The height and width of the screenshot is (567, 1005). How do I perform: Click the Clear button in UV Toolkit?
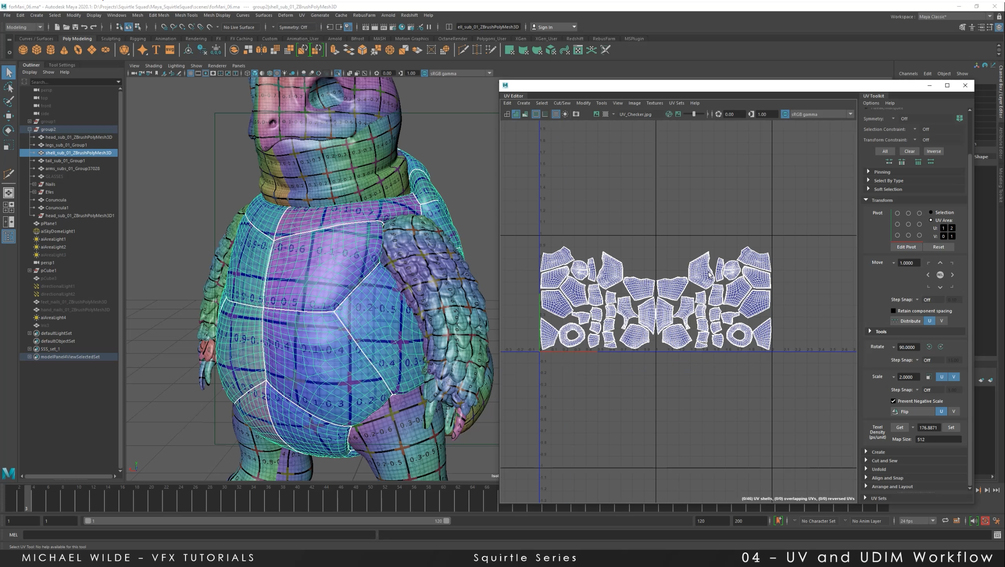pos(909,151)
